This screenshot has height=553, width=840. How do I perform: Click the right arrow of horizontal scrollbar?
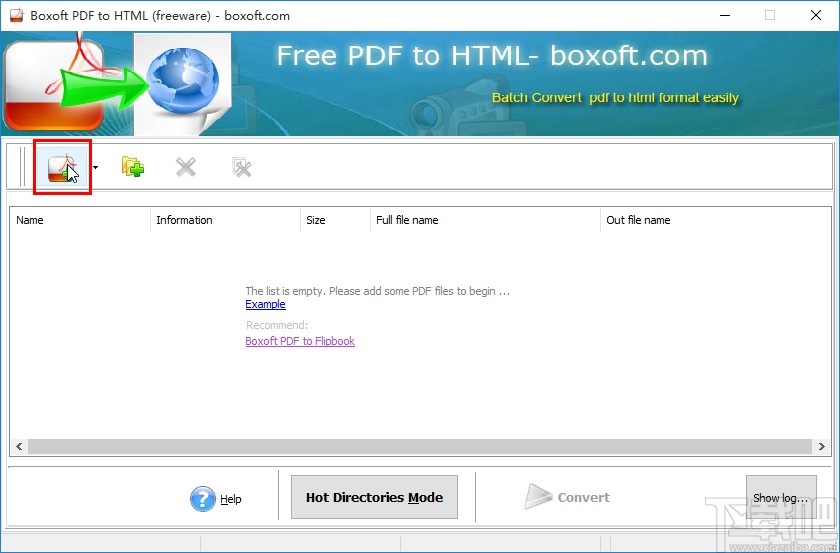pyautogui.click(x=822, y=446)
